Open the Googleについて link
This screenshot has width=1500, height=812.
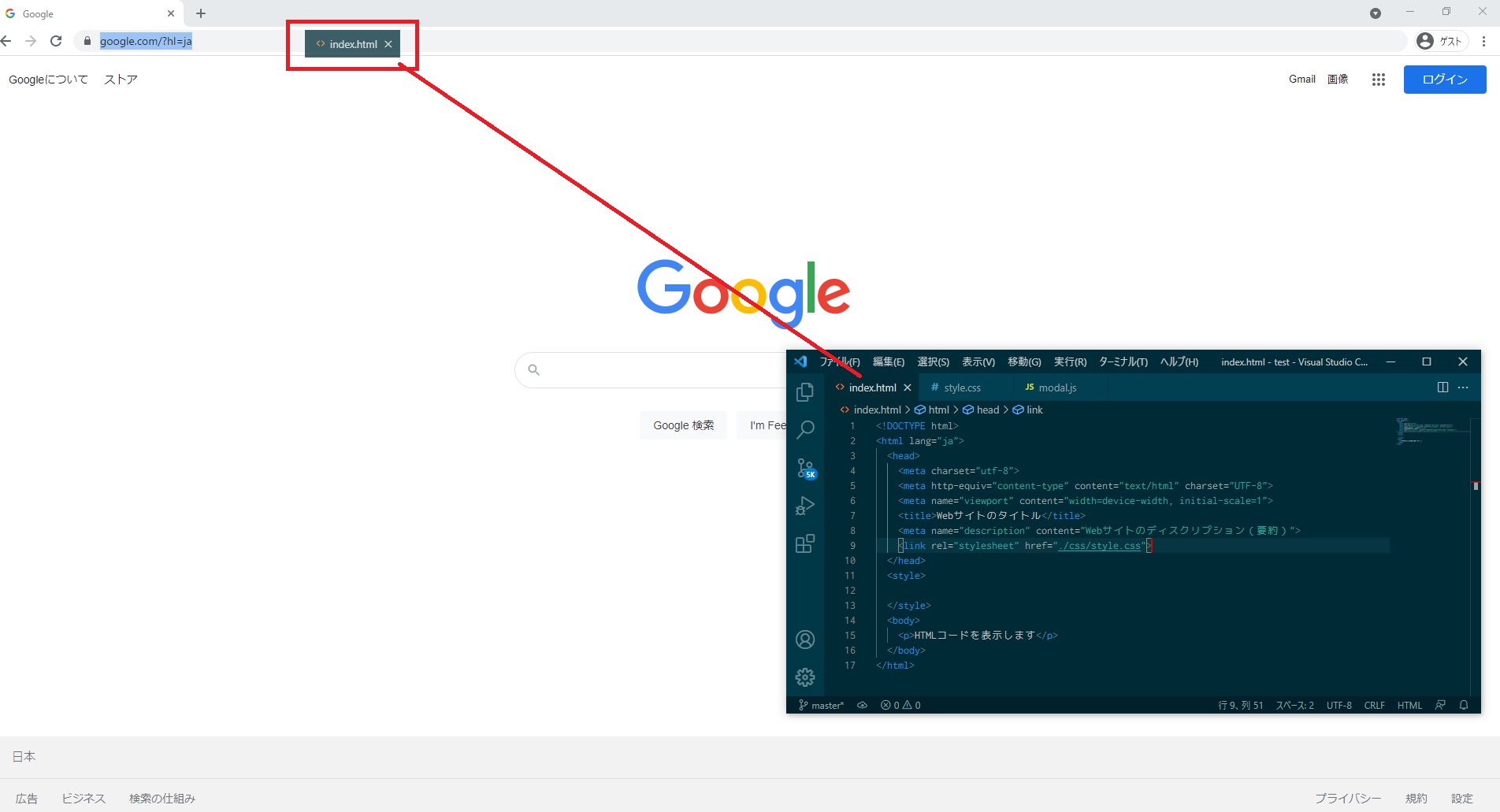[x=48, y=80]
